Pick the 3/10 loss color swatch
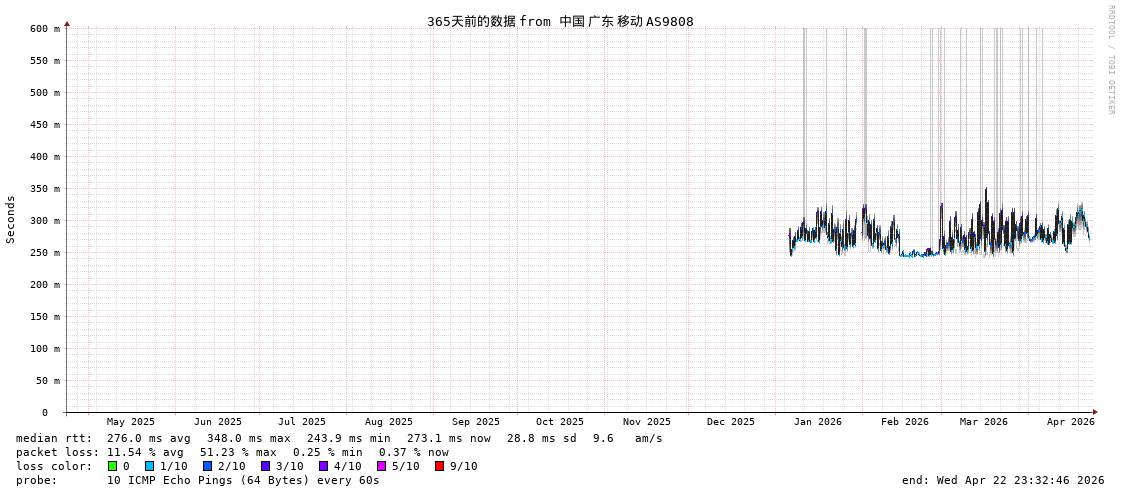 click(265, 466)
